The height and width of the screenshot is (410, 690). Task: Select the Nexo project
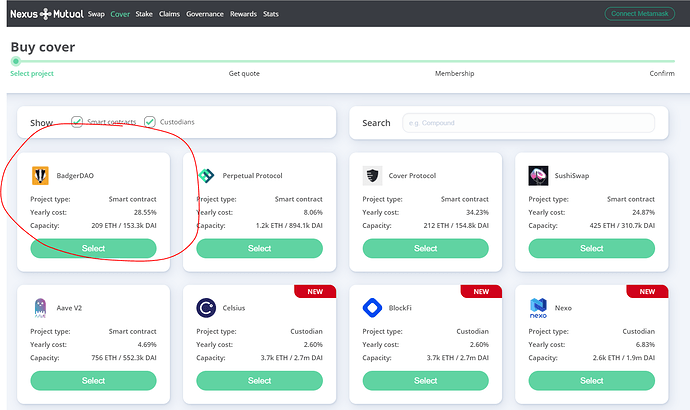click(591, 381)
